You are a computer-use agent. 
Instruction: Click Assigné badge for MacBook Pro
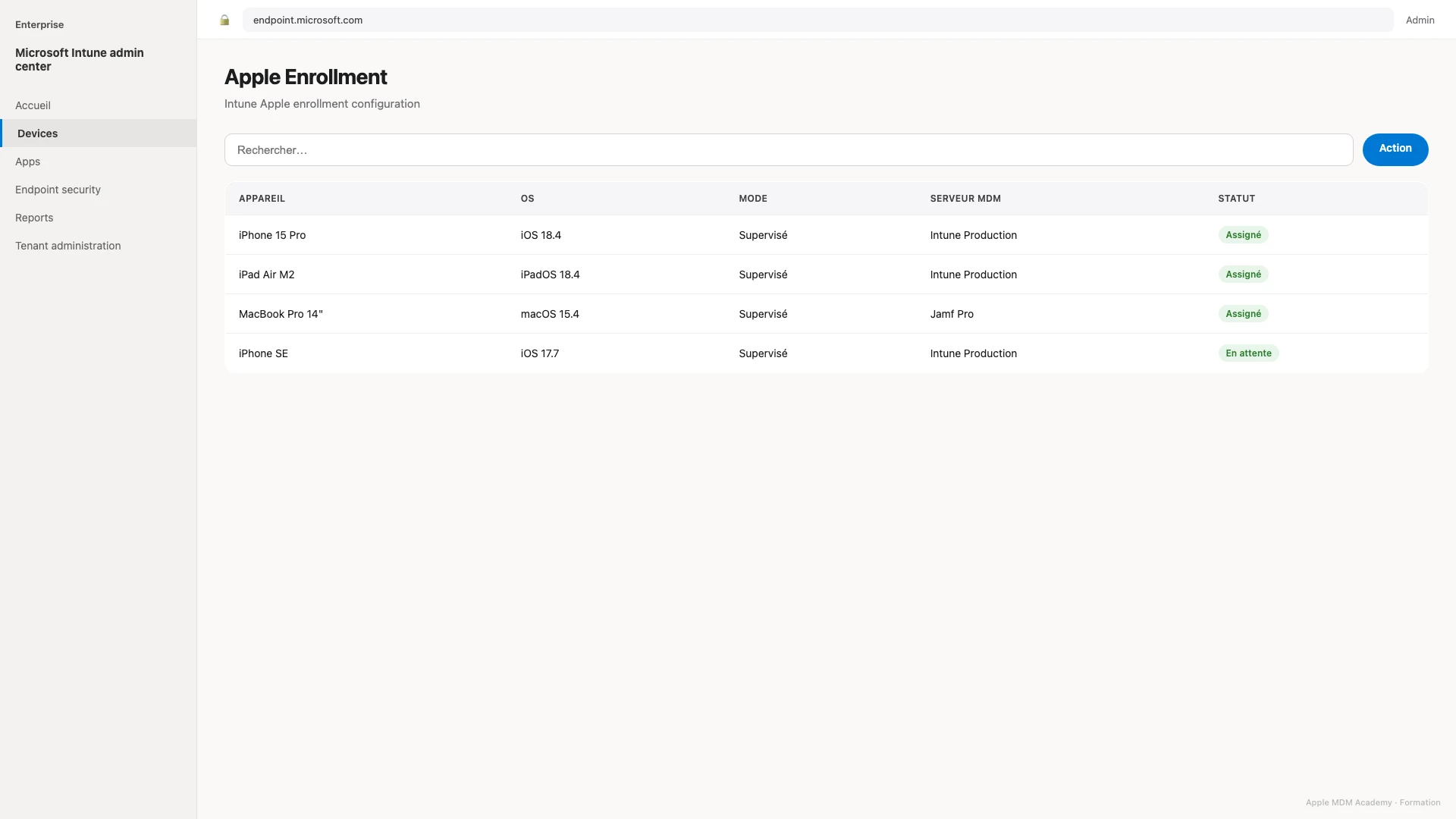[x=1243, y=314]
